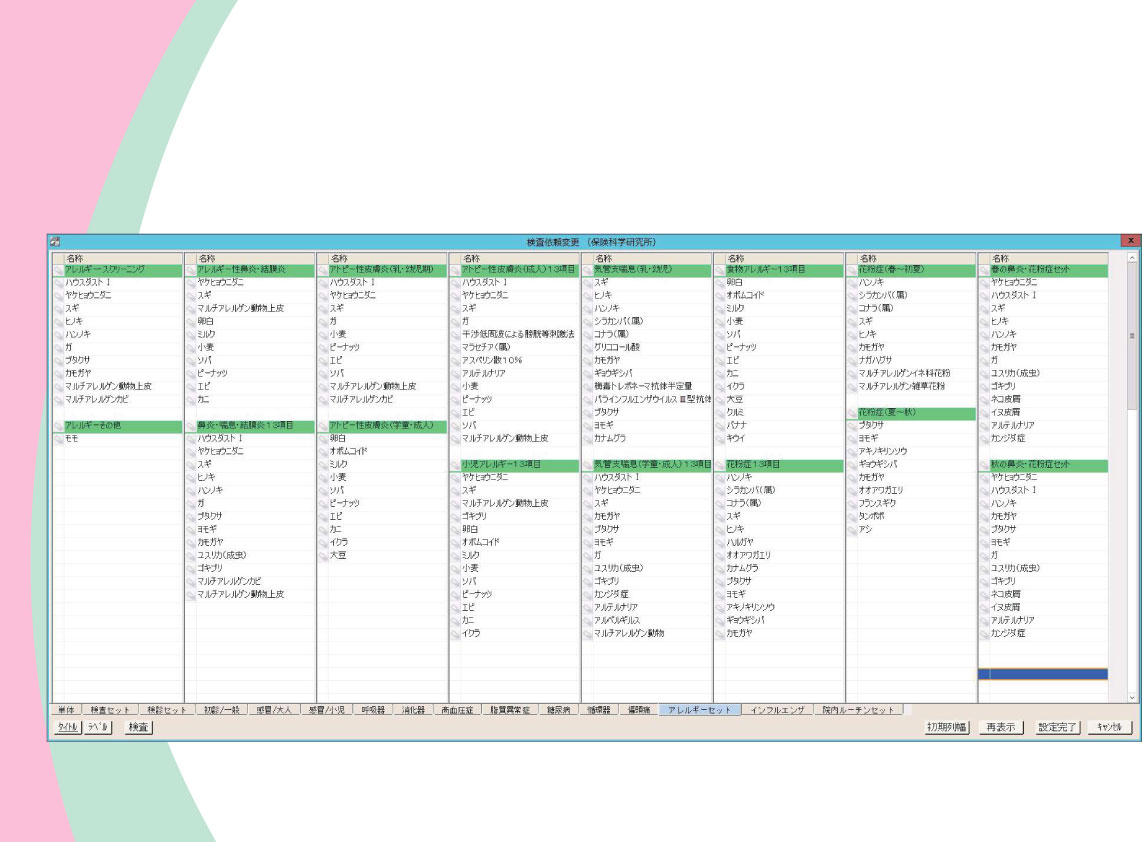Select the blue highlighted empty row

pos(1042,674)
